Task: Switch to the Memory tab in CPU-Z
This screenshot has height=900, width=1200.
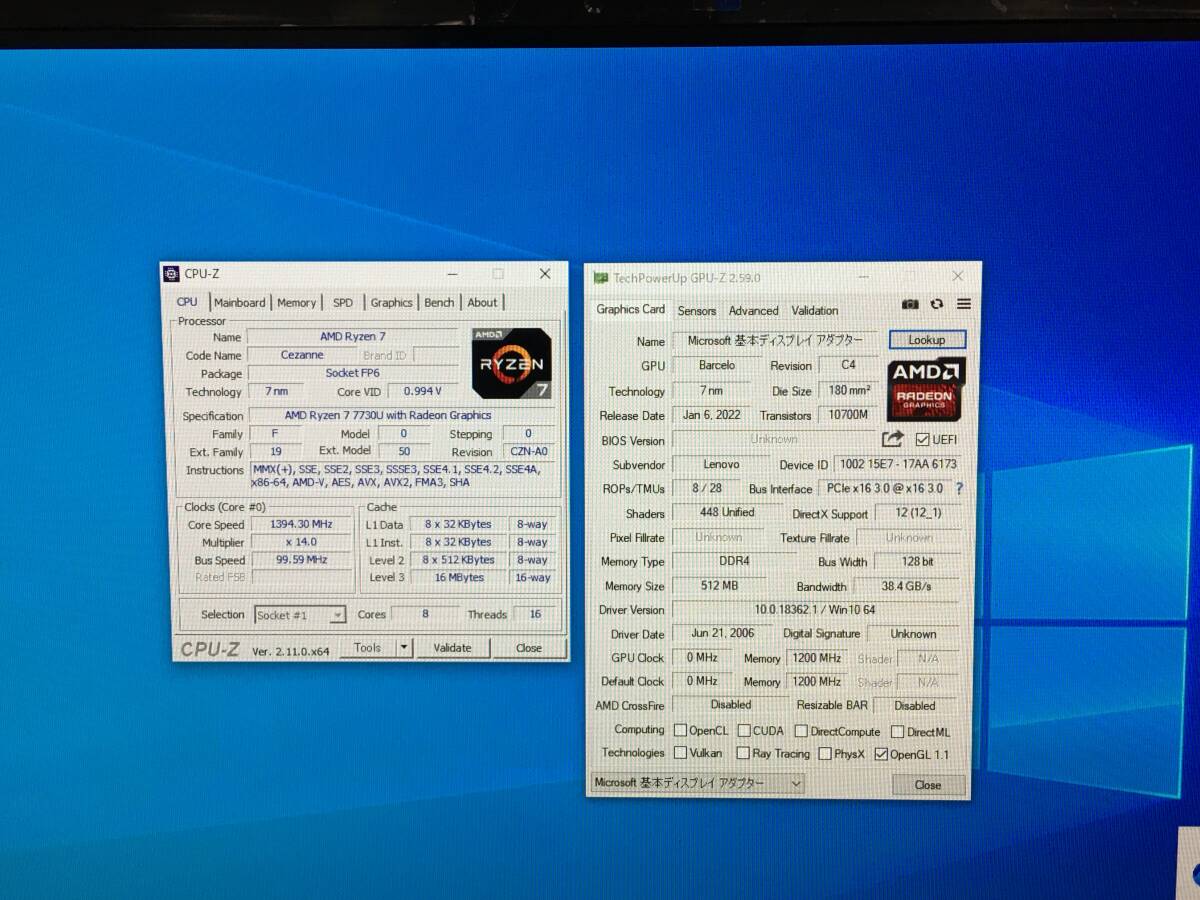Action: coord(297,302)
